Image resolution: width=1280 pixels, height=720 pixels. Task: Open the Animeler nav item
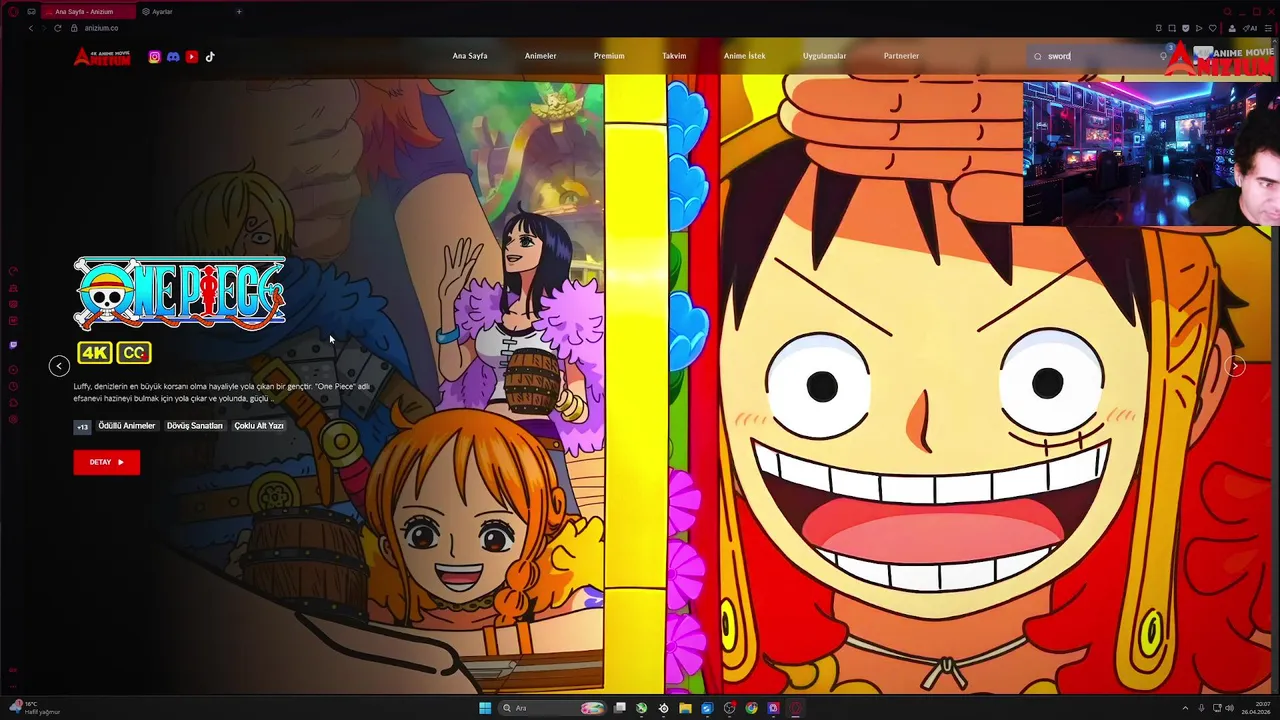(541, 56)
